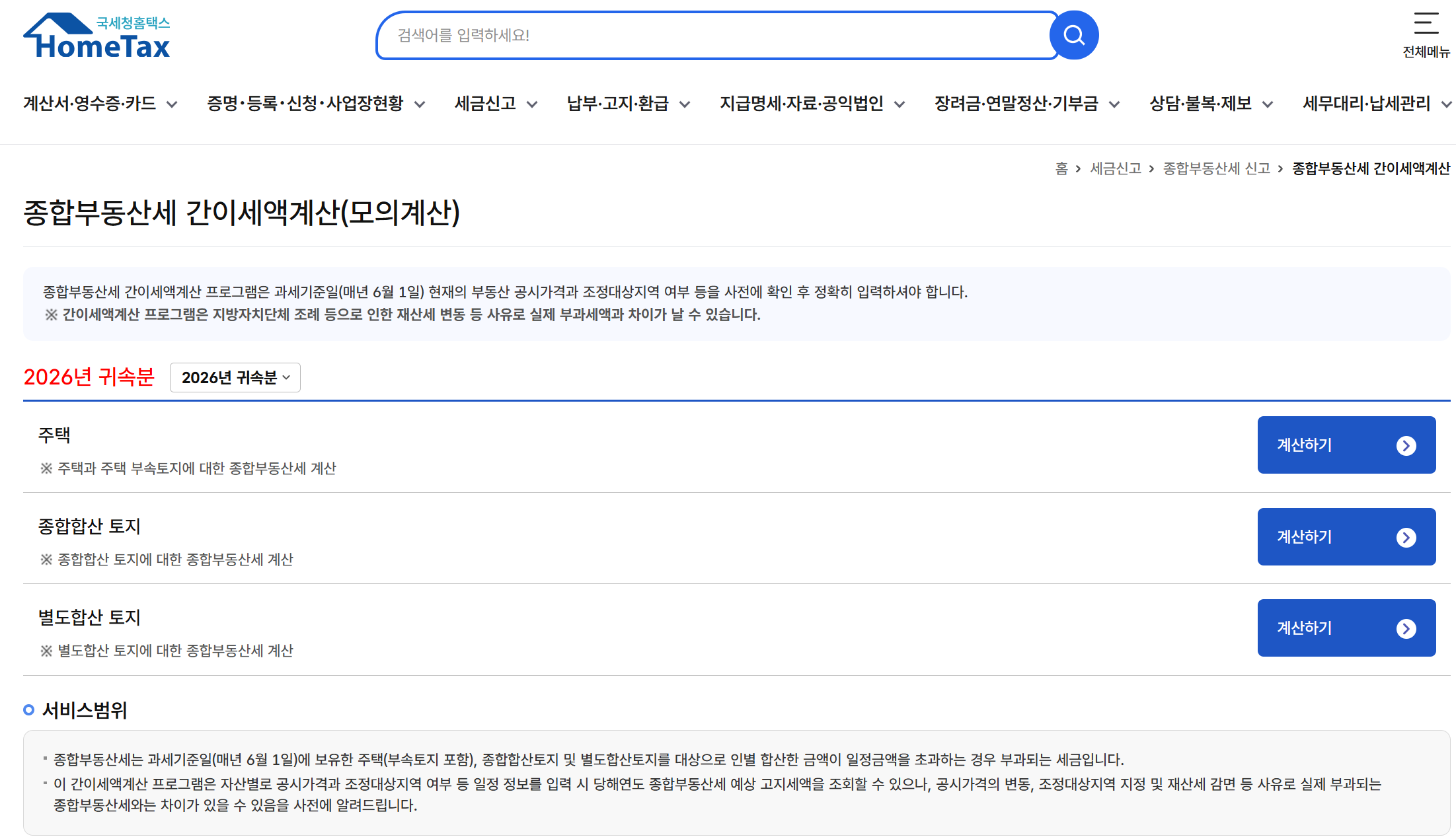Open the 전체메뉴 hamburger icon
This screenshot has height=837, width=1456.
(1426, 23)
